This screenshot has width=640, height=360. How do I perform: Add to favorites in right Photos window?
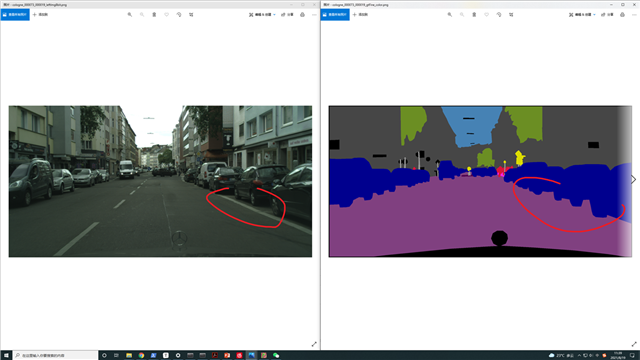[x=487, y=15]
